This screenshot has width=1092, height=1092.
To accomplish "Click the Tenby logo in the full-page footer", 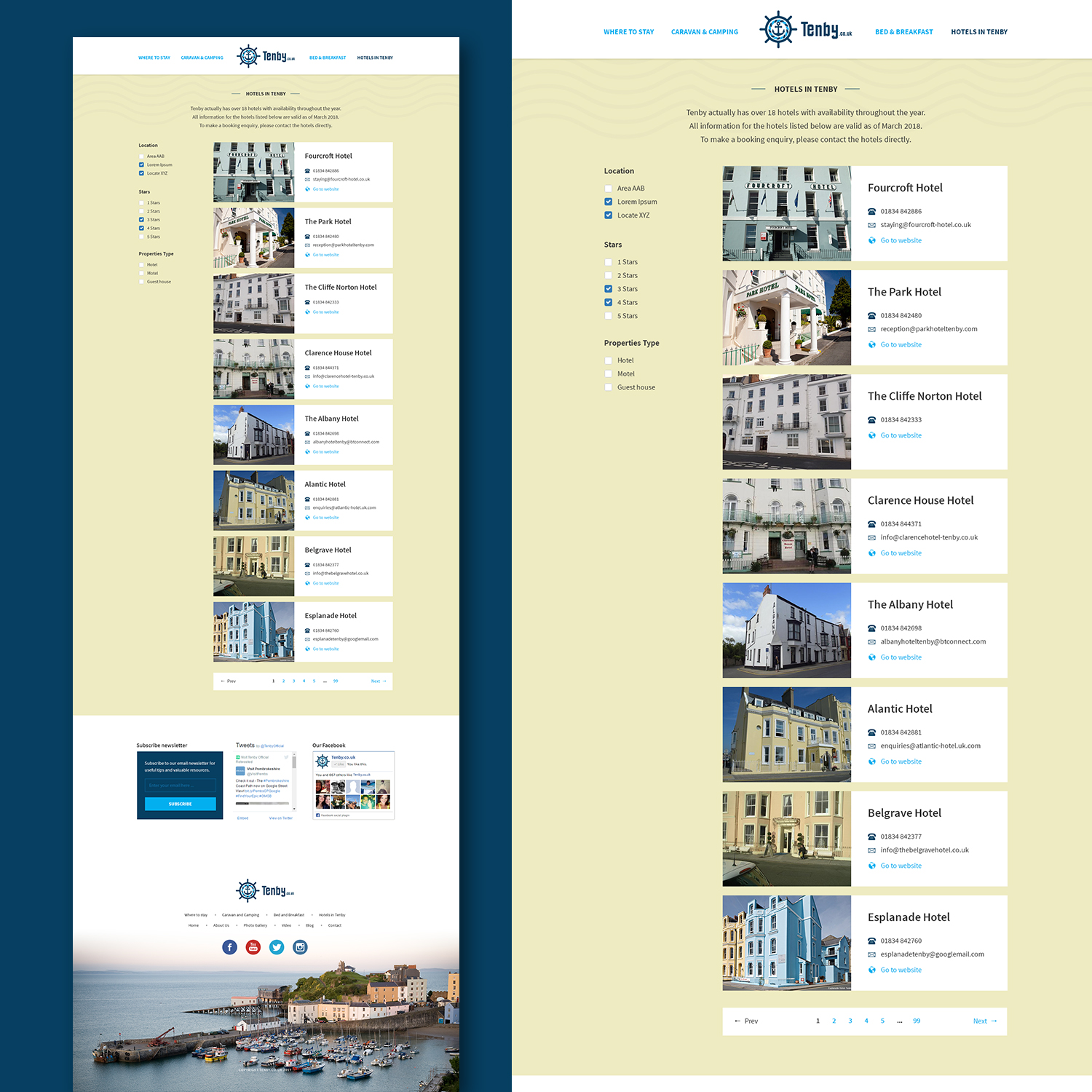I will [x=266, y=890].
